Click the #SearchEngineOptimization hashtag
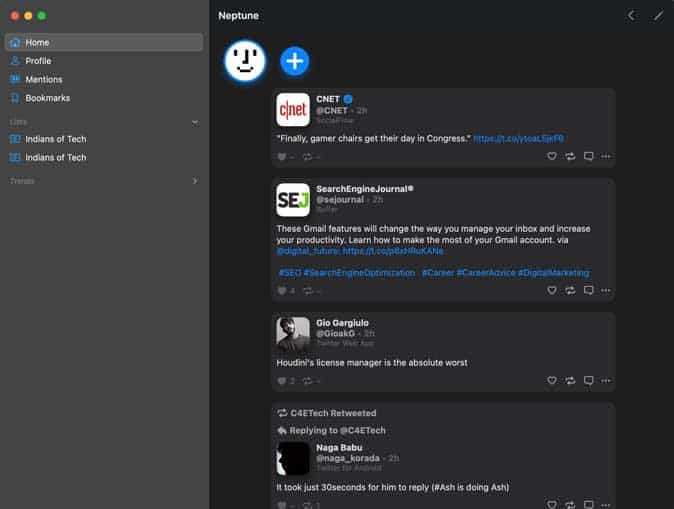 359,273
